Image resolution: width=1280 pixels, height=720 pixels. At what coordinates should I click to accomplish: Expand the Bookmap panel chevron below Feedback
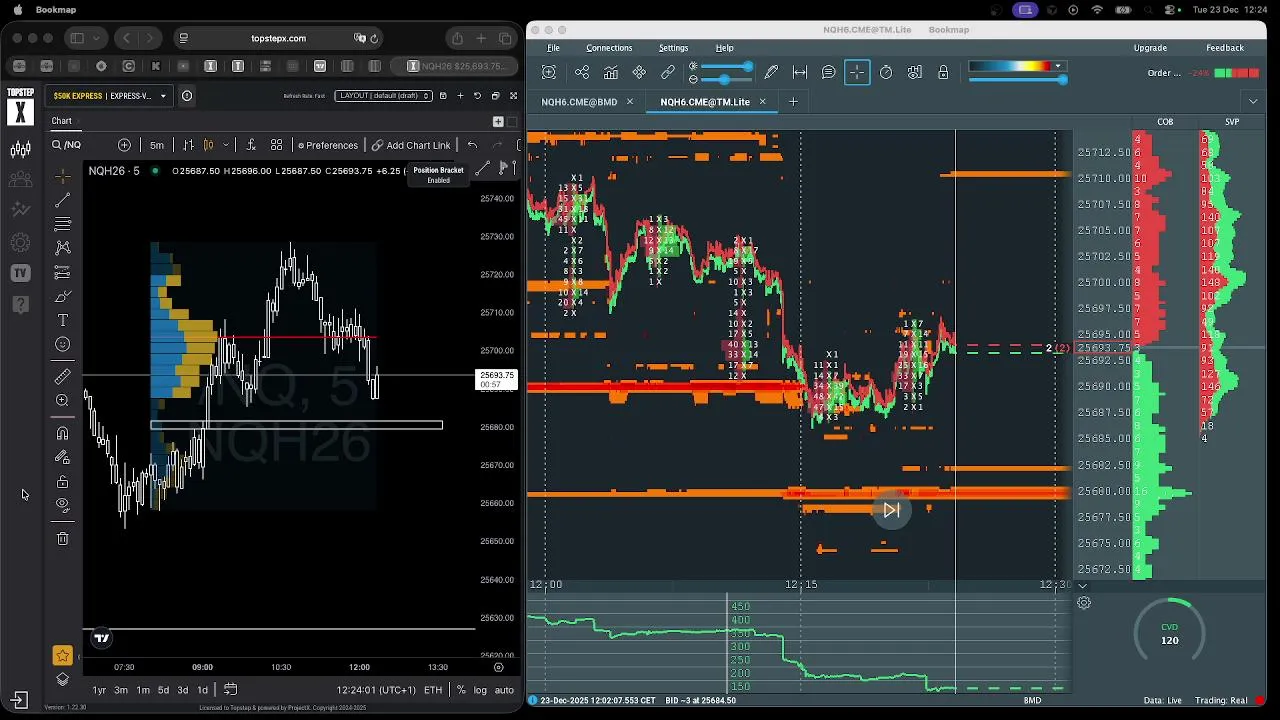(1253, 101)
